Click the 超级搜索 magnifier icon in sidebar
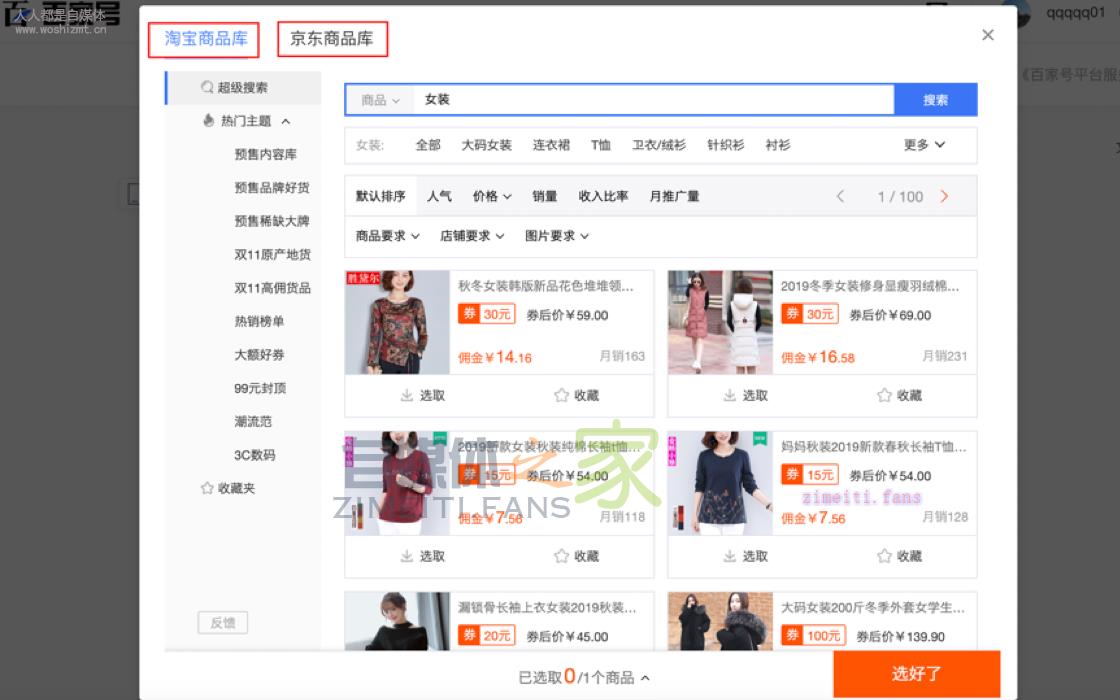 tap(207, 88)
